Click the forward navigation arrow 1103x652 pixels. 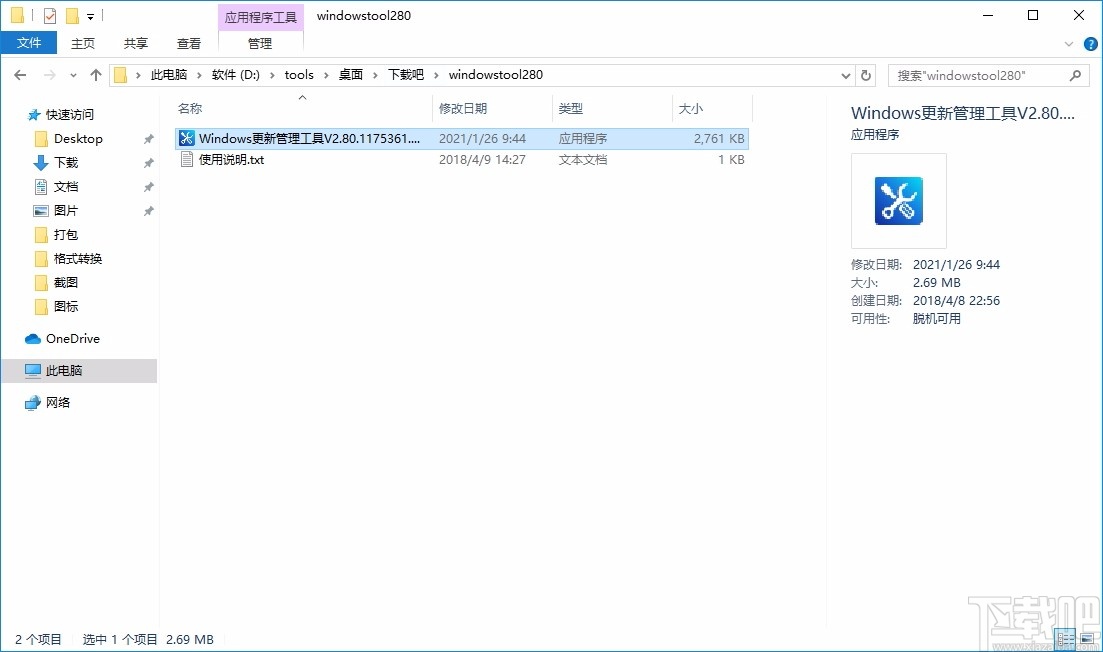tap(49, 75)
